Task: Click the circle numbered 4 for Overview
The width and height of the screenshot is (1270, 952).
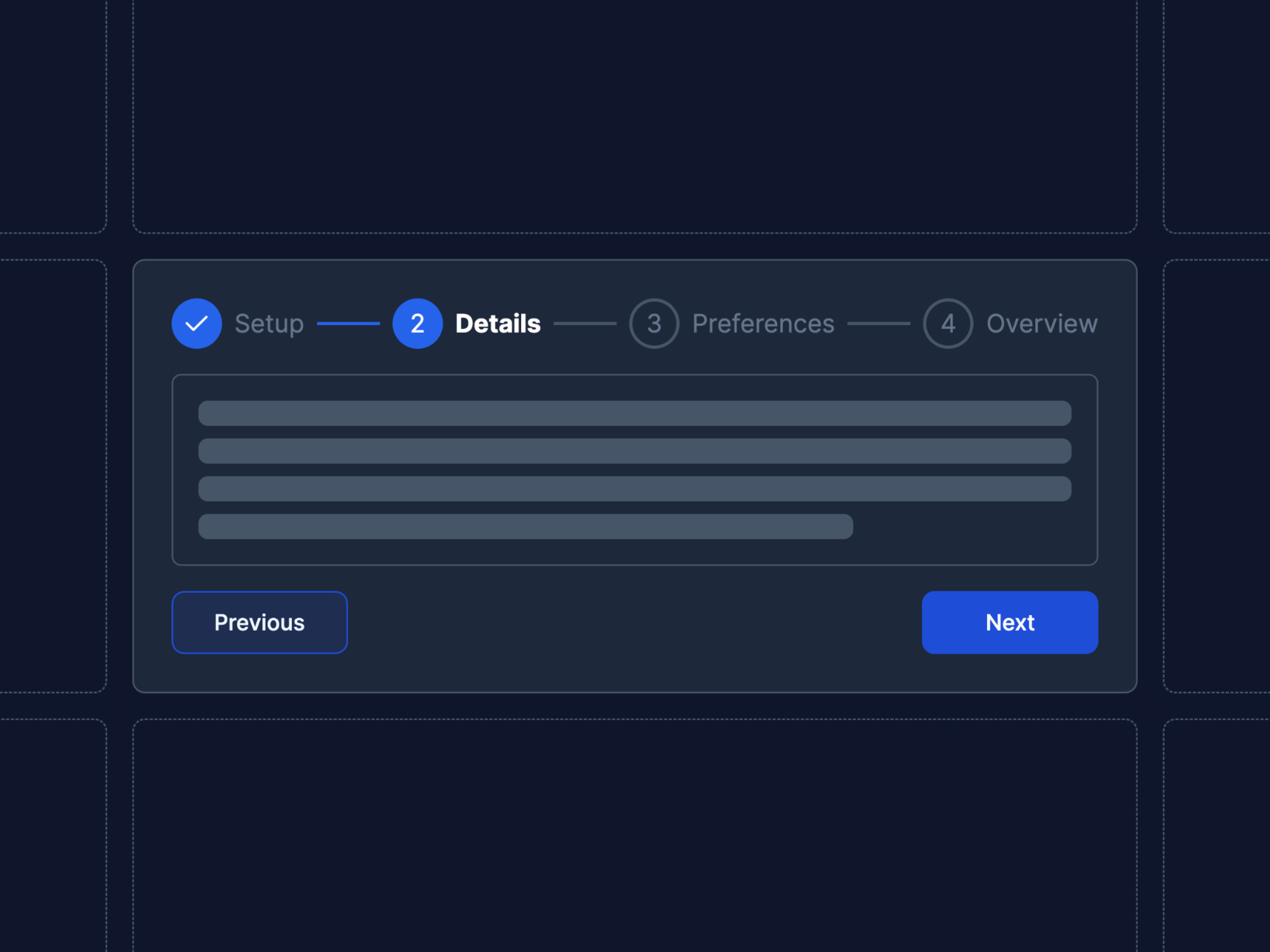Action: (x=947, y=323)
